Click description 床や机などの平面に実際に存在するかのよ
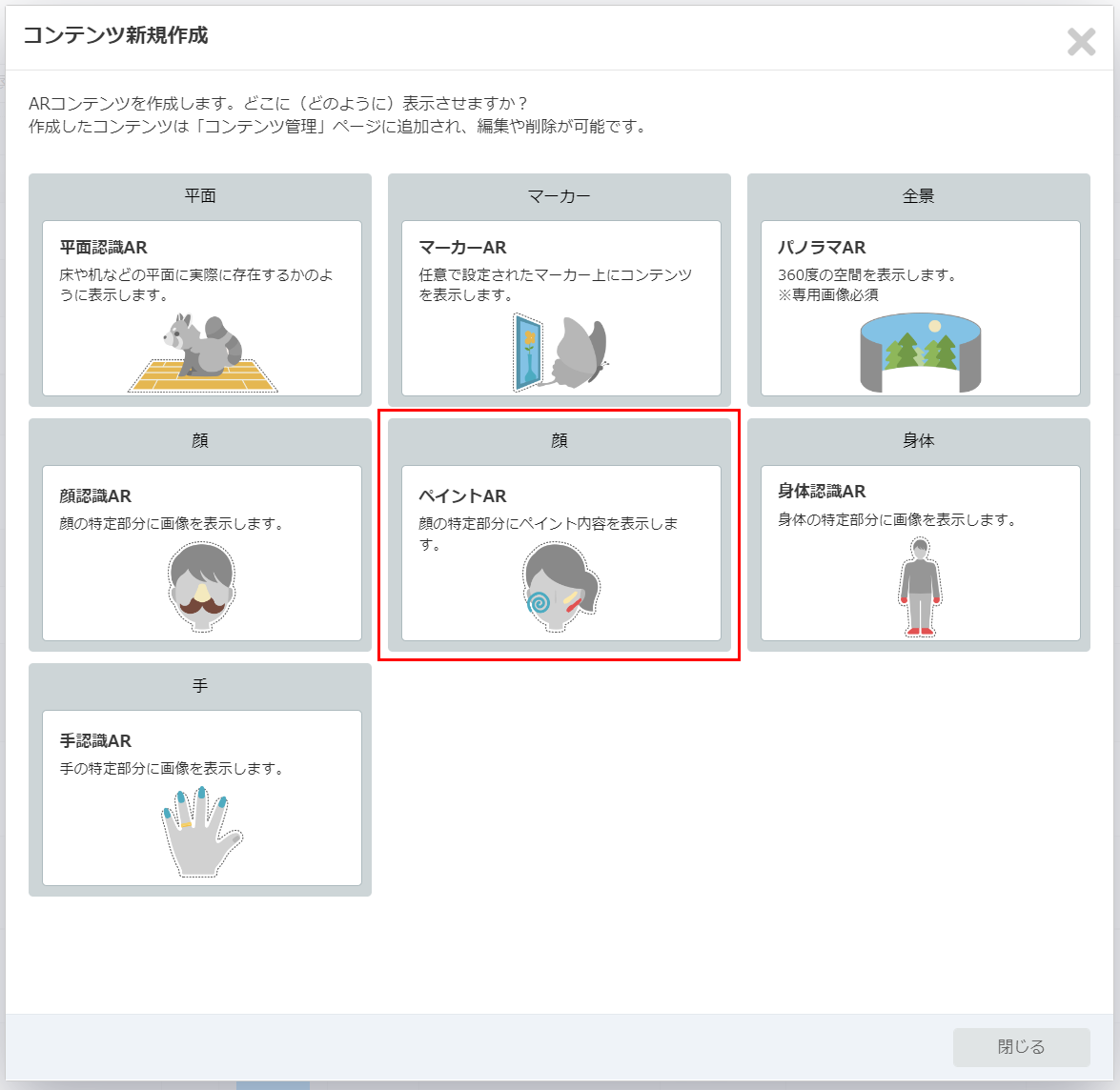The image size is (1120, 1090). [196, 274]
